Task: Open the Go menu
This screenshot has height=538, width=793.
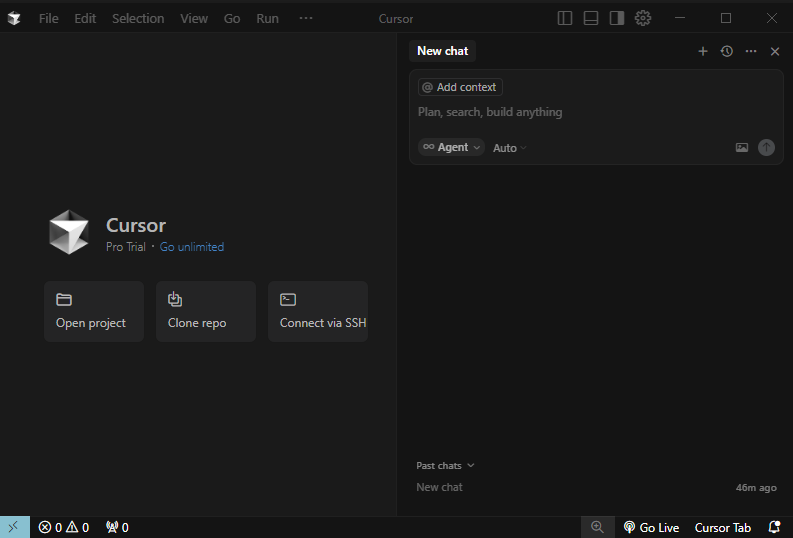Action: (232, 19)
